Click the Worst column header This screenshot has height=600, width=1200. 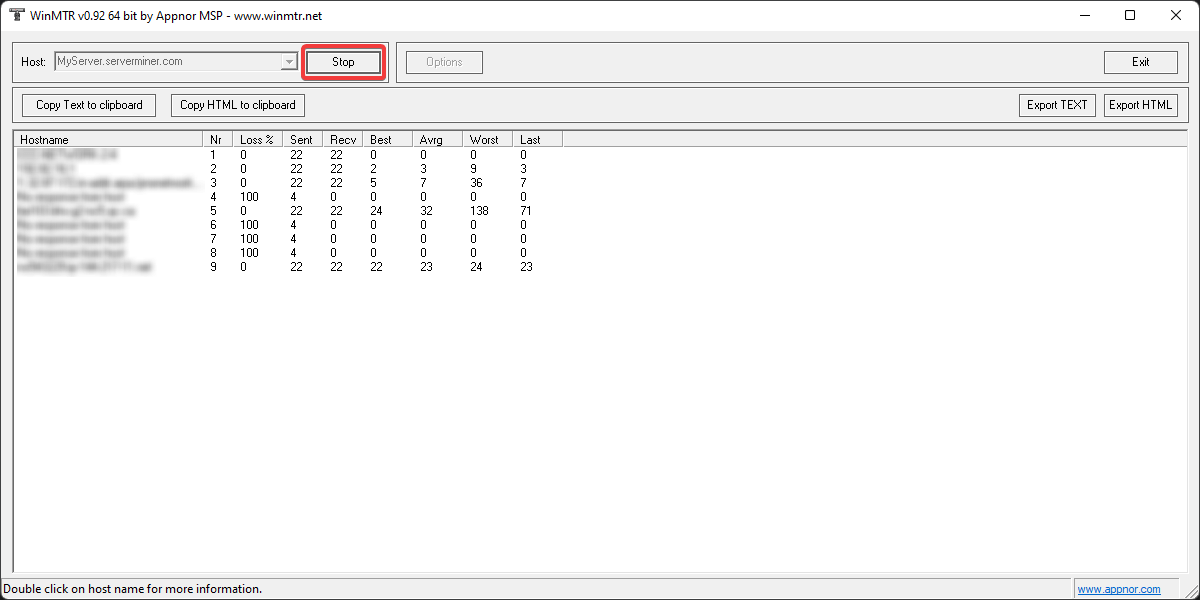tap(487, 140)
